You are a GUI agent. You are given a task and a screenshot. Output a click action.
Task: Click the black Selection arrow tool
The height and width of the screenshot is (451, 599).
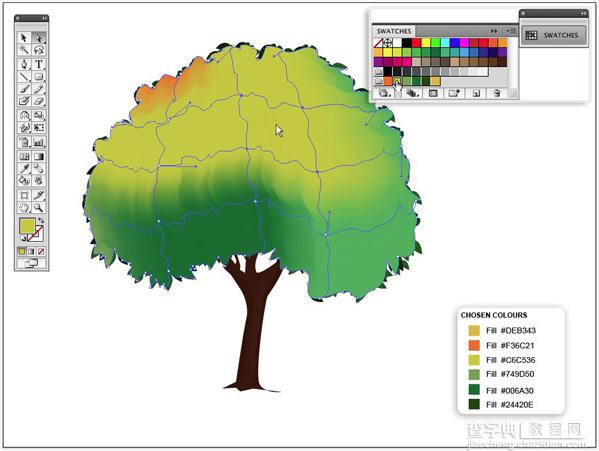click(24, 37)
